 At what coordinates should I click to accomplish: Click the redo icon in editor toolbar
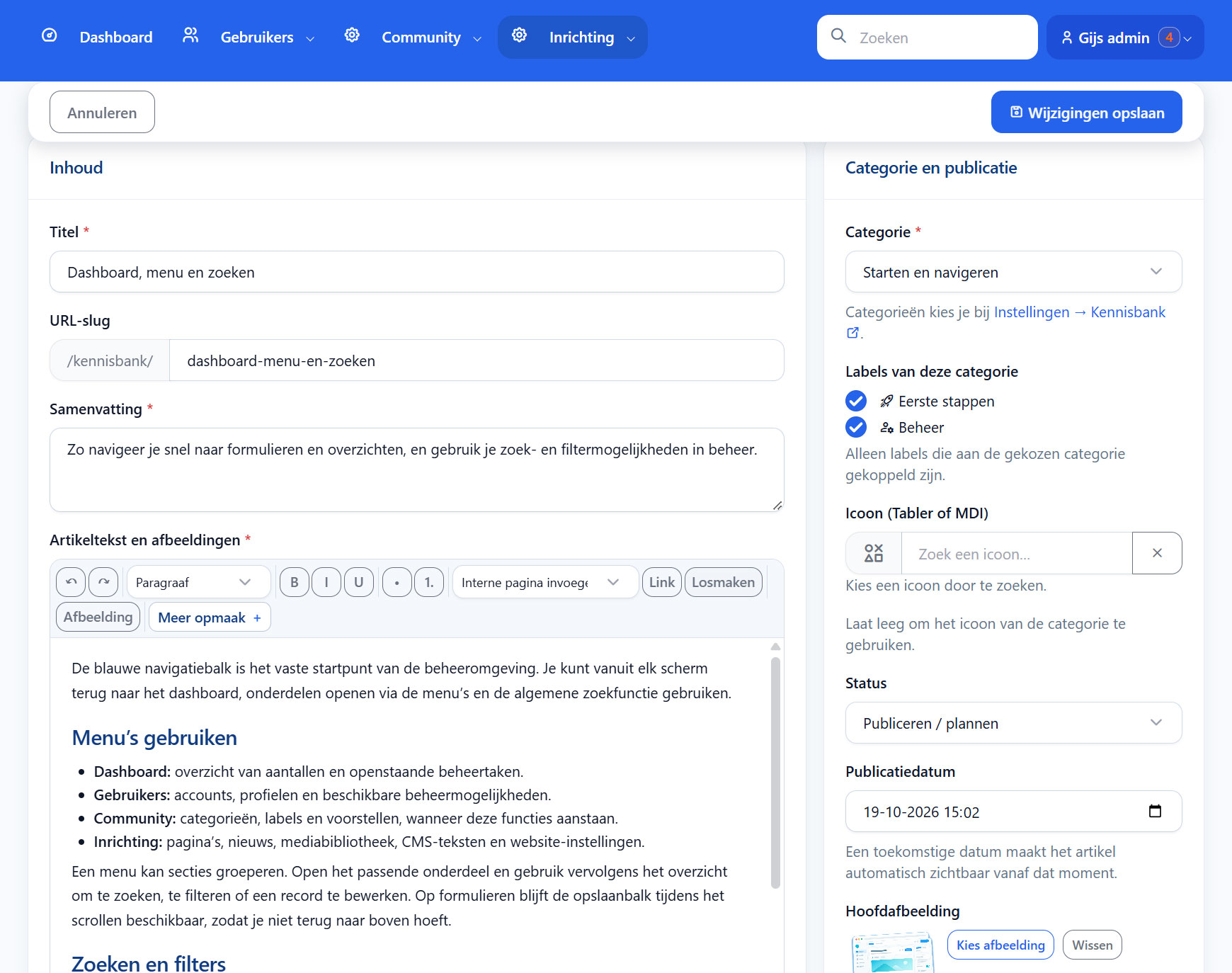(x=103, y=582)
